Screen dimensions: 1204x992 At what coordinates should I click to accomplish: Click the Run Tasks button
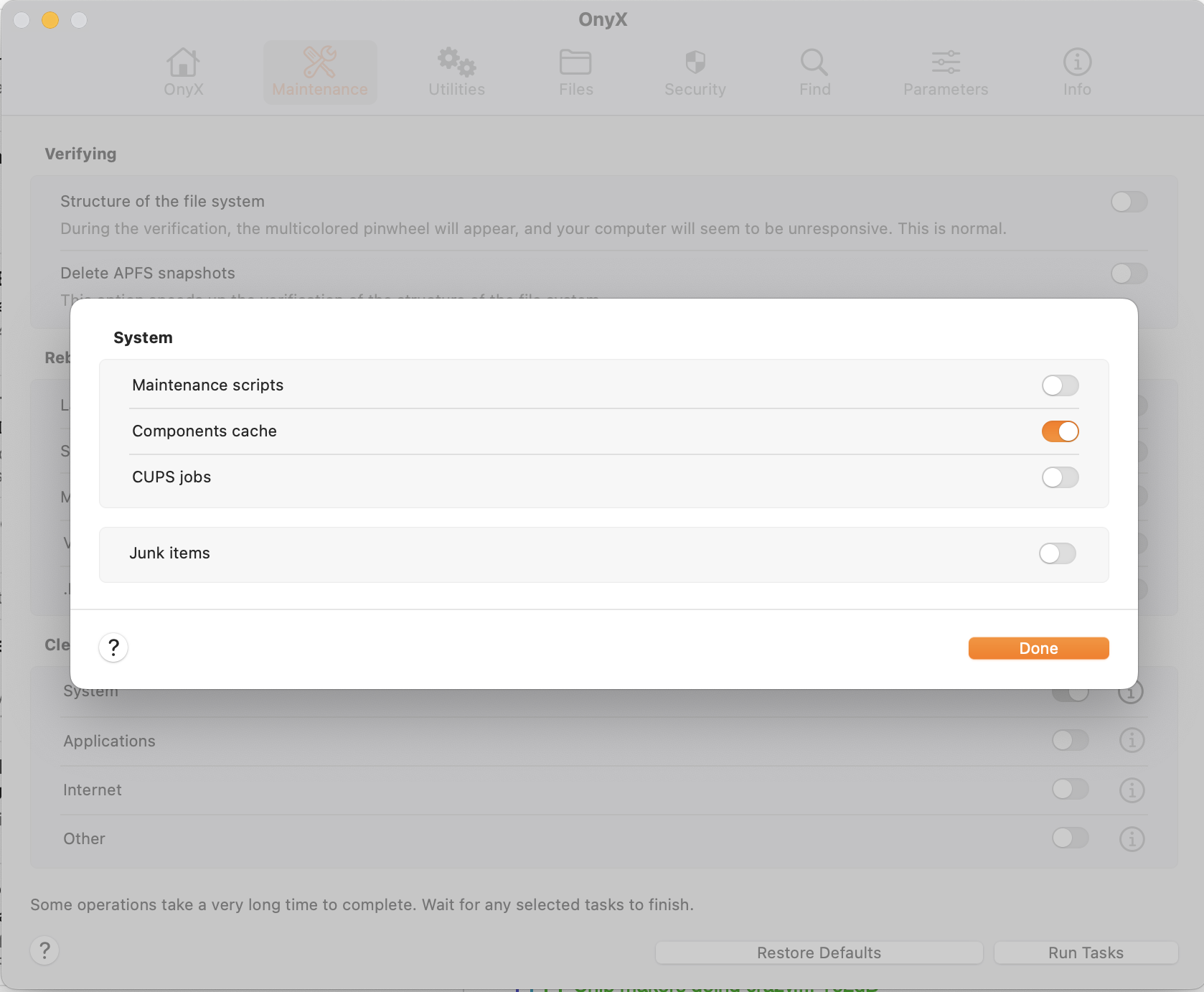pyautogui.click(x=1086, y=953)
